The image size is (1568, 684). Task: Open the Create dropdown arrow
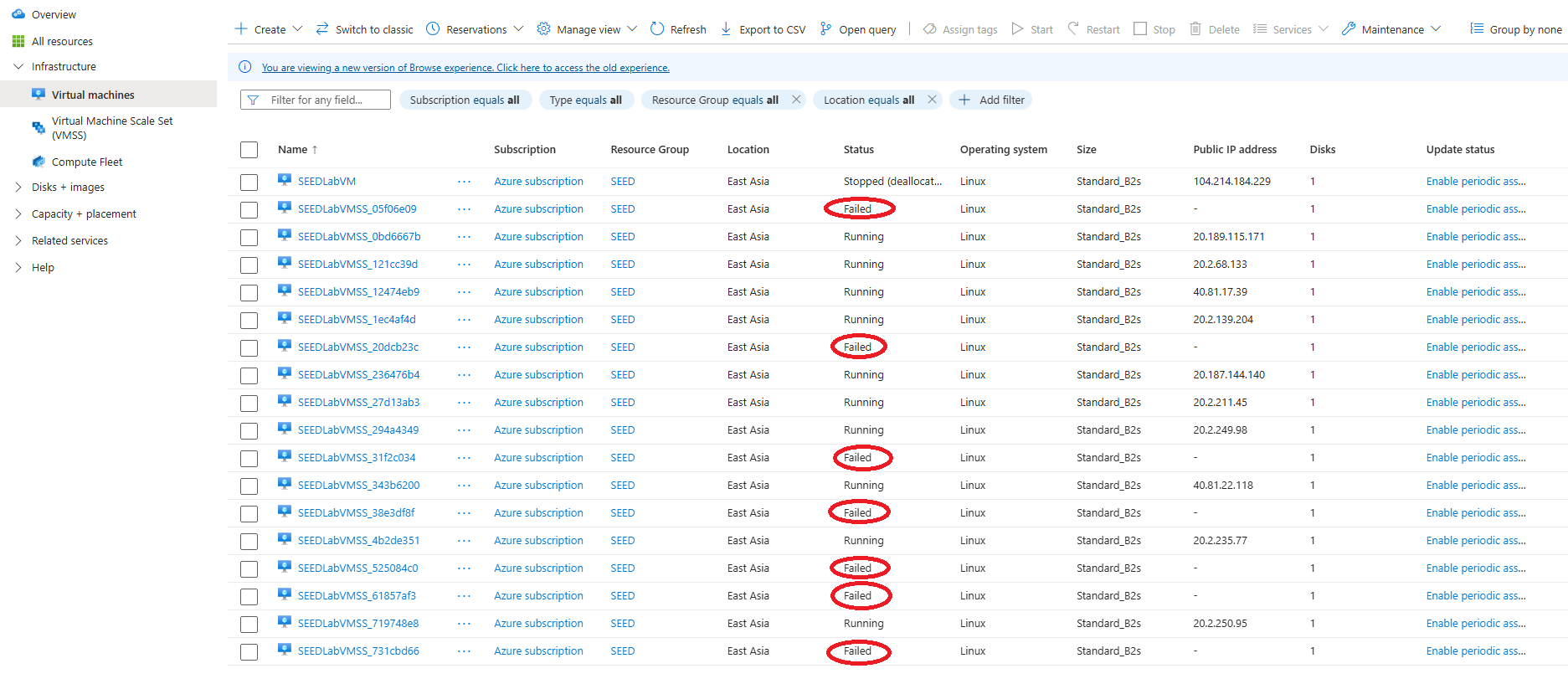click(x=297, y=28)
